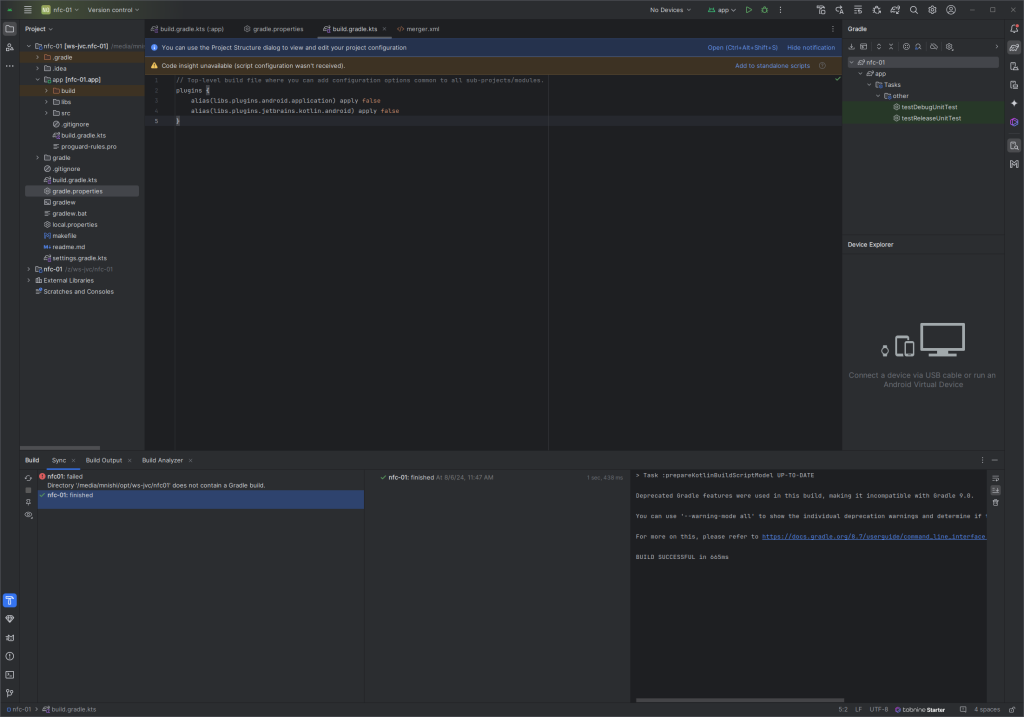Expand the src folder in project tree
This screenshot has width=1024, height=717.
(46, 113)
